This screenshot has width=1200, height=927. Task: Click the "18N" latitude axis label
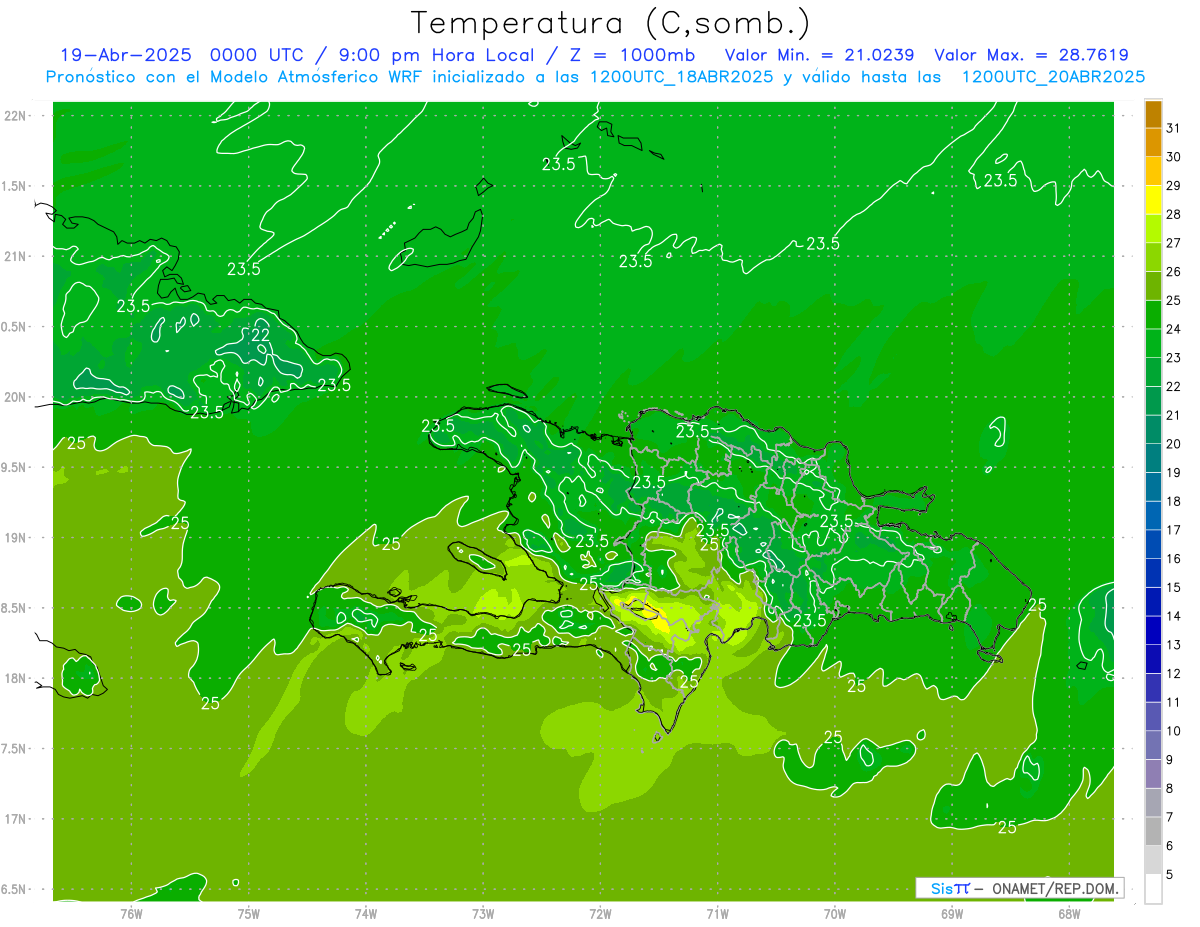click(17, 678)
